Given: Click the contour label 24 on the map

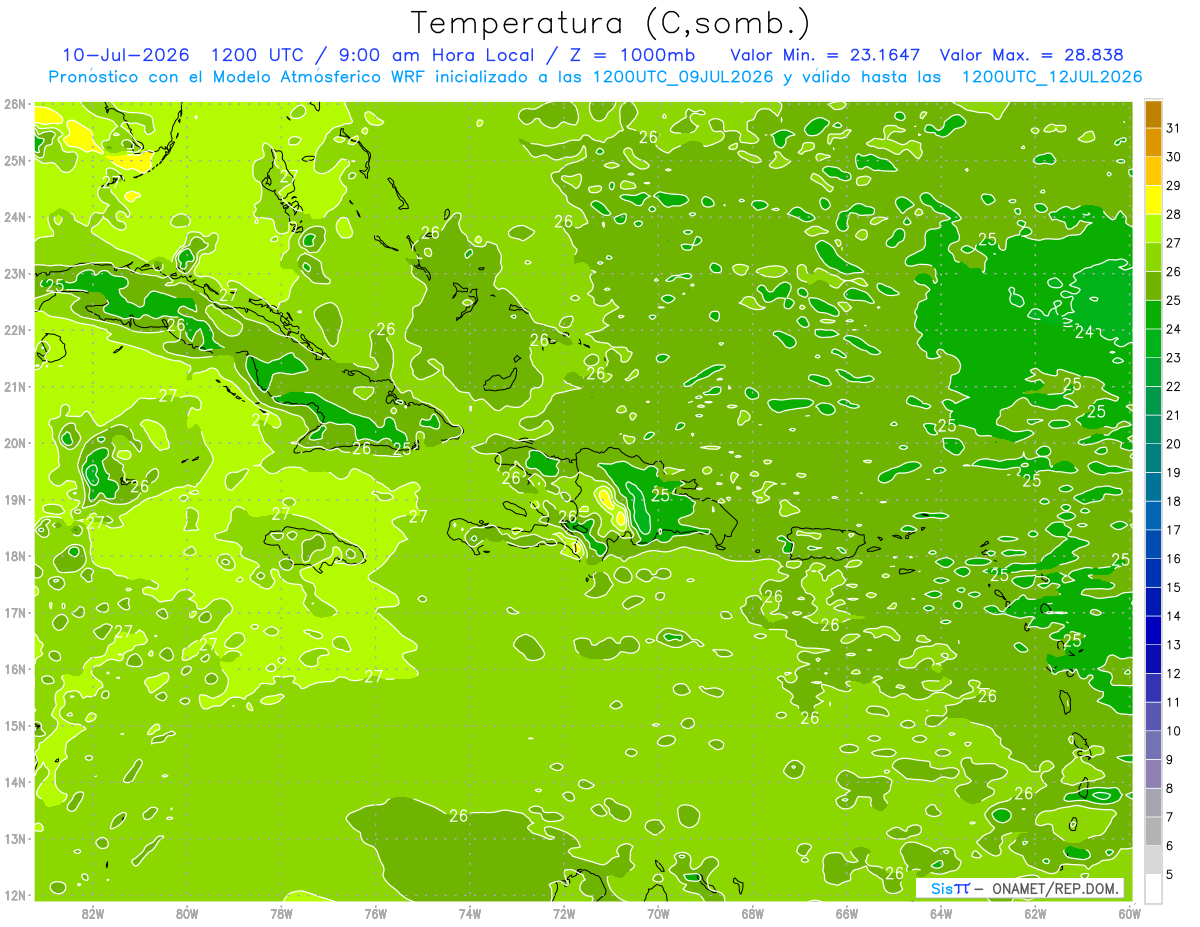Looking at the screenshot, I should 1083,332.
